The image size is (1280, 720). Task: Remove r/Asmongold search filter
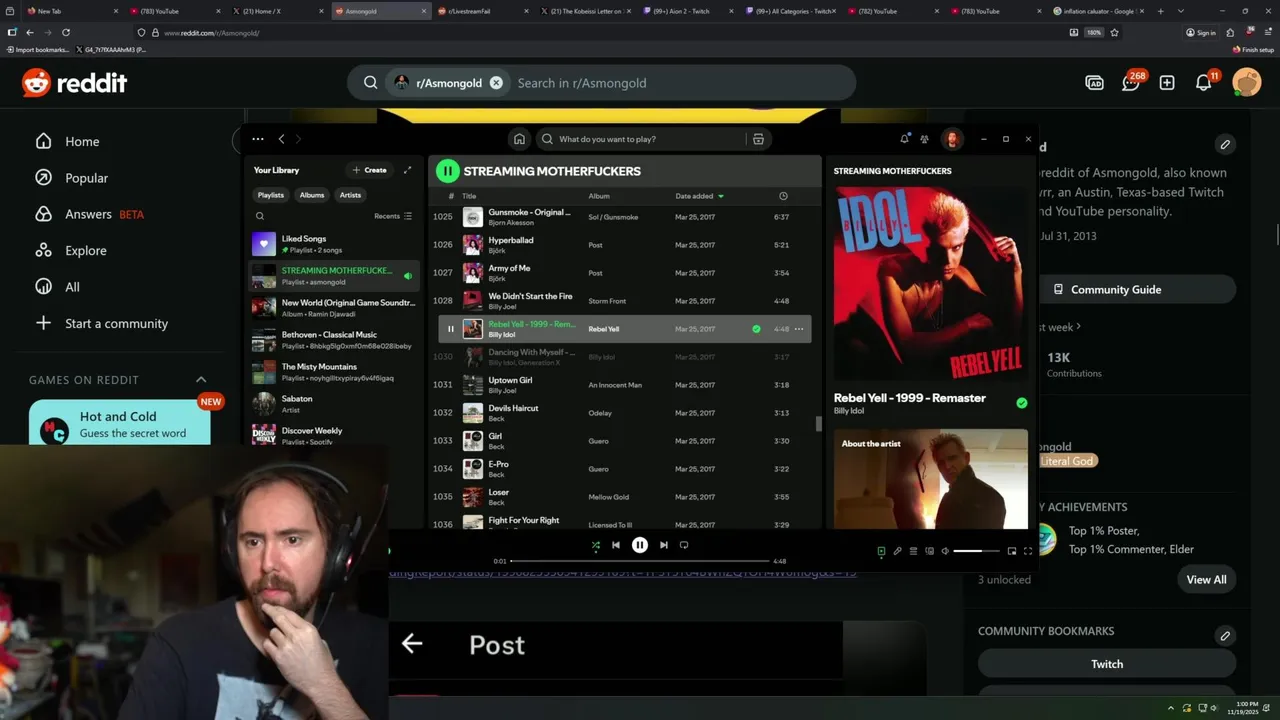tap(496, 83)
